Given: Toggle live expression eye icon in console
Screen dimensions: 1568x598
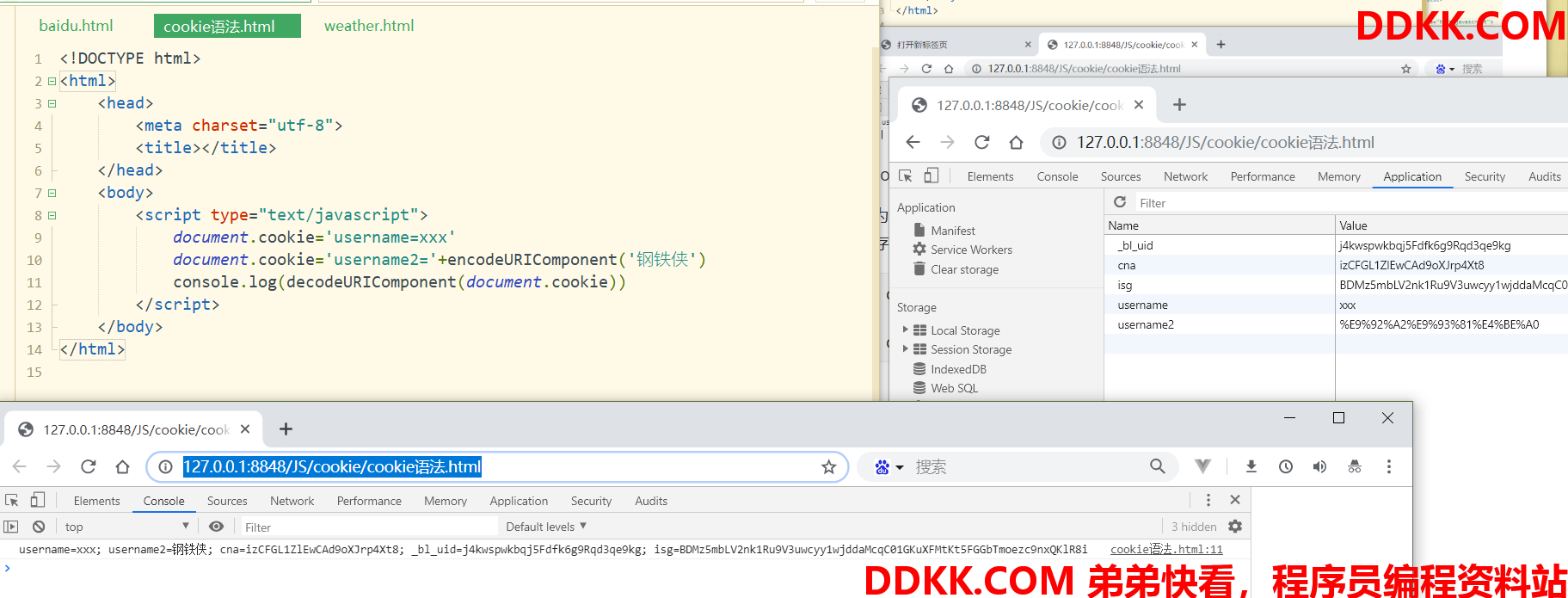Looking at the screenshot, I should 217,527.
